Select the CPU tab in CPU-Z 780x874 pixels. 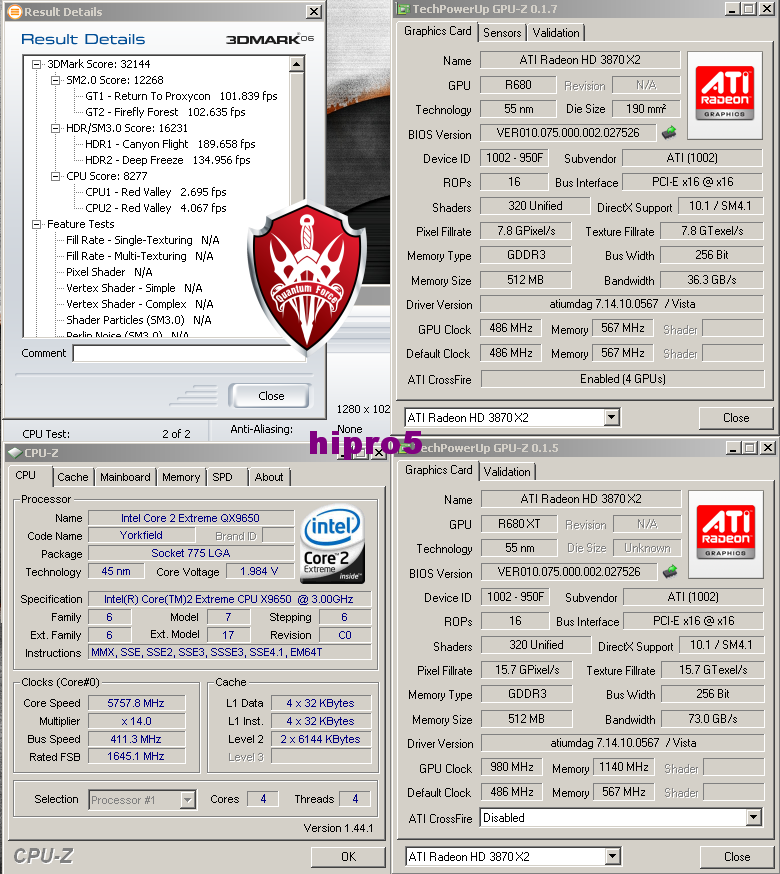coord(26,475)
